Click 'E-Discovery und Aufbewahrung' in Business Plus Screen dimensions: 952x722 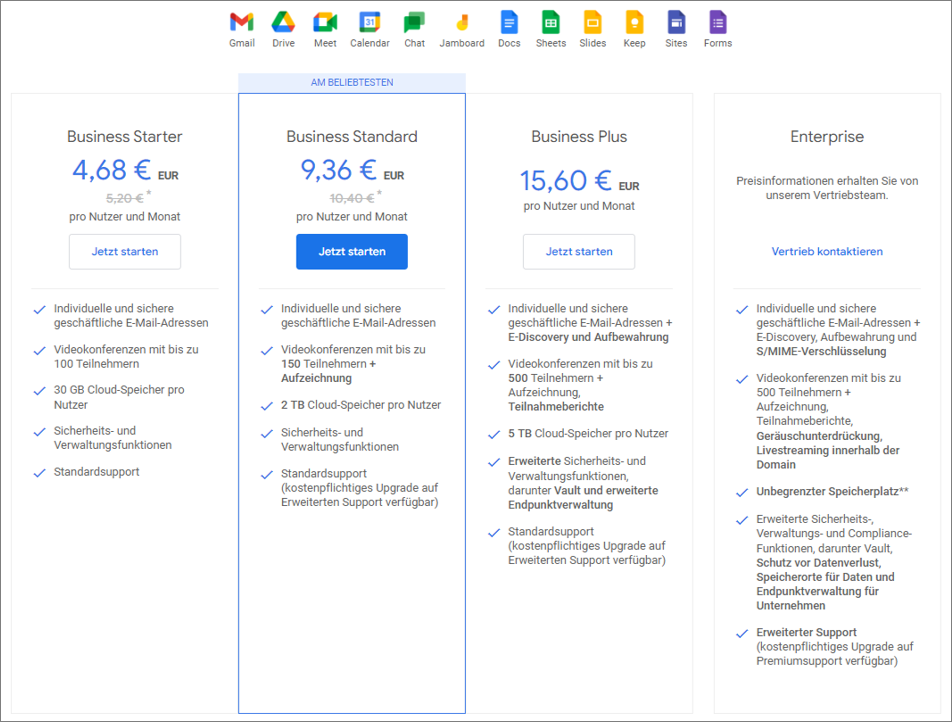[x=588, y=337]
